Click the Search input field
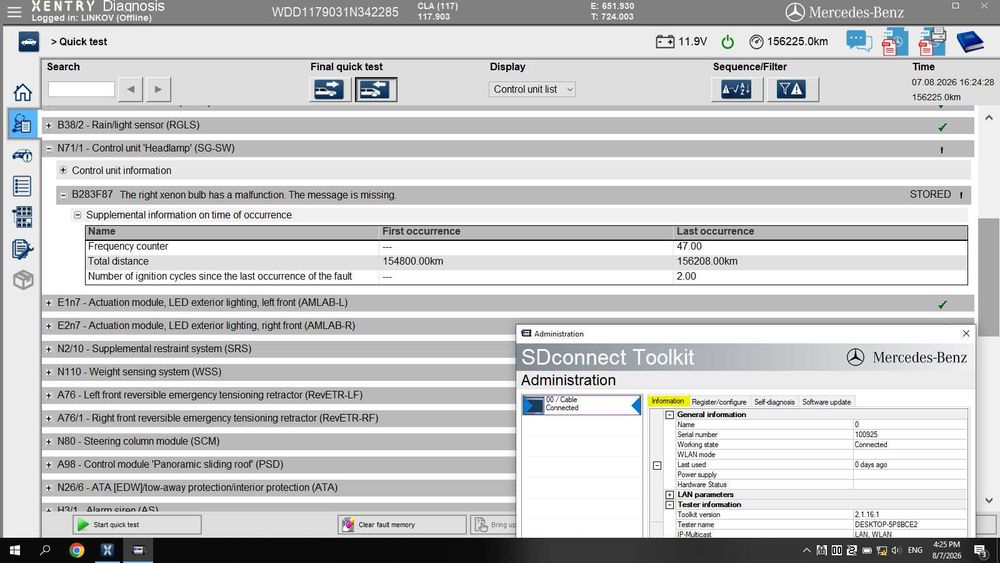The height and width of the screenshot is (563, 1000). click(x=81, y=89)
